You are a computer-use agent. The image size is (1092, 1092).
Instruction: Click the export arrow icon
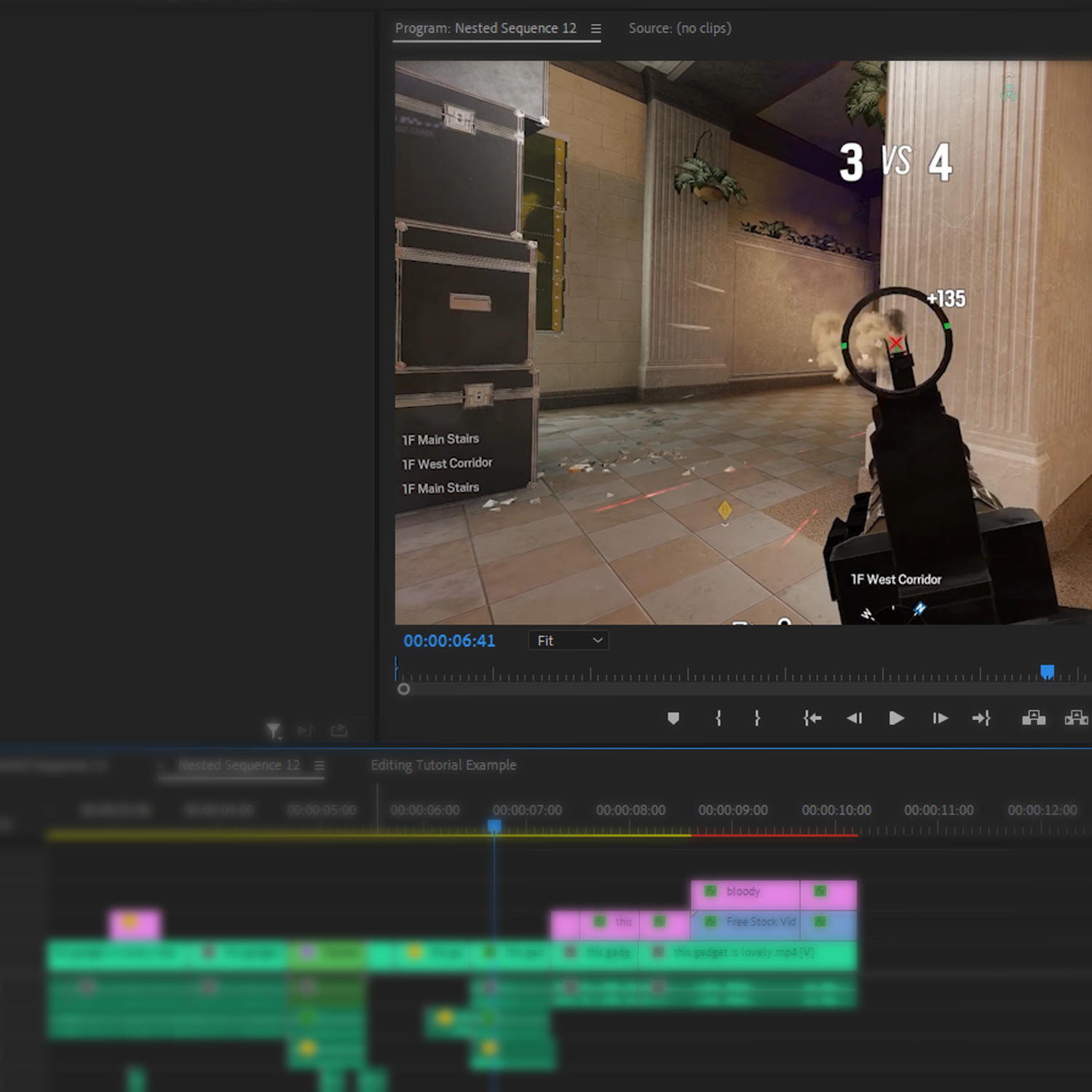339,730
